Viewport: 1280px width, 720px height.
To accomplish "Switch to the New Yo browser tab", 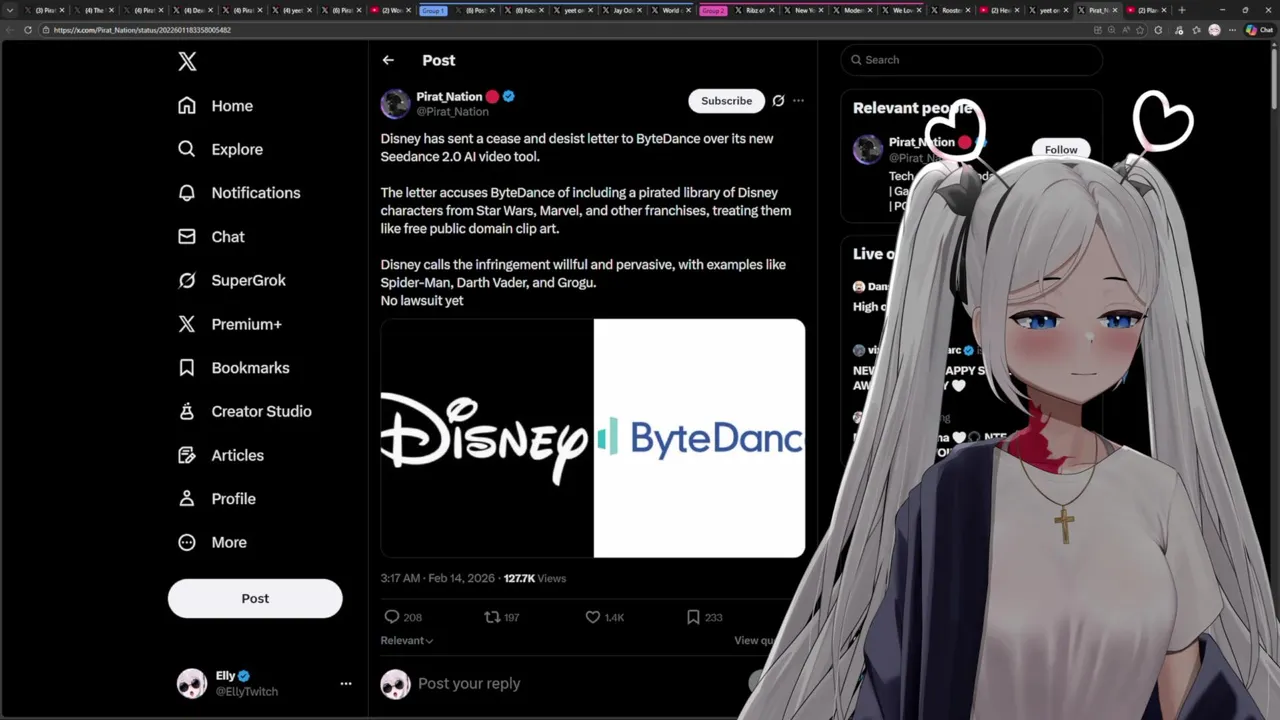I will [x=805, y=10].
